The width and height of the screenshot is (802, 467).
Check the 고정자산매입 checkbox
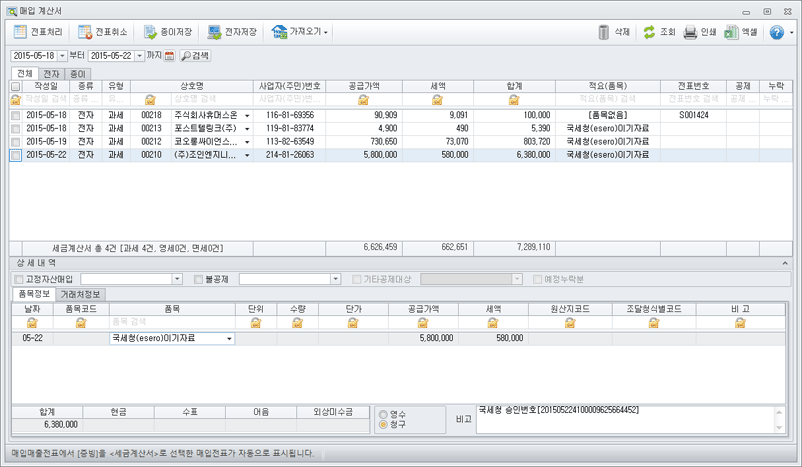[18, 279]
